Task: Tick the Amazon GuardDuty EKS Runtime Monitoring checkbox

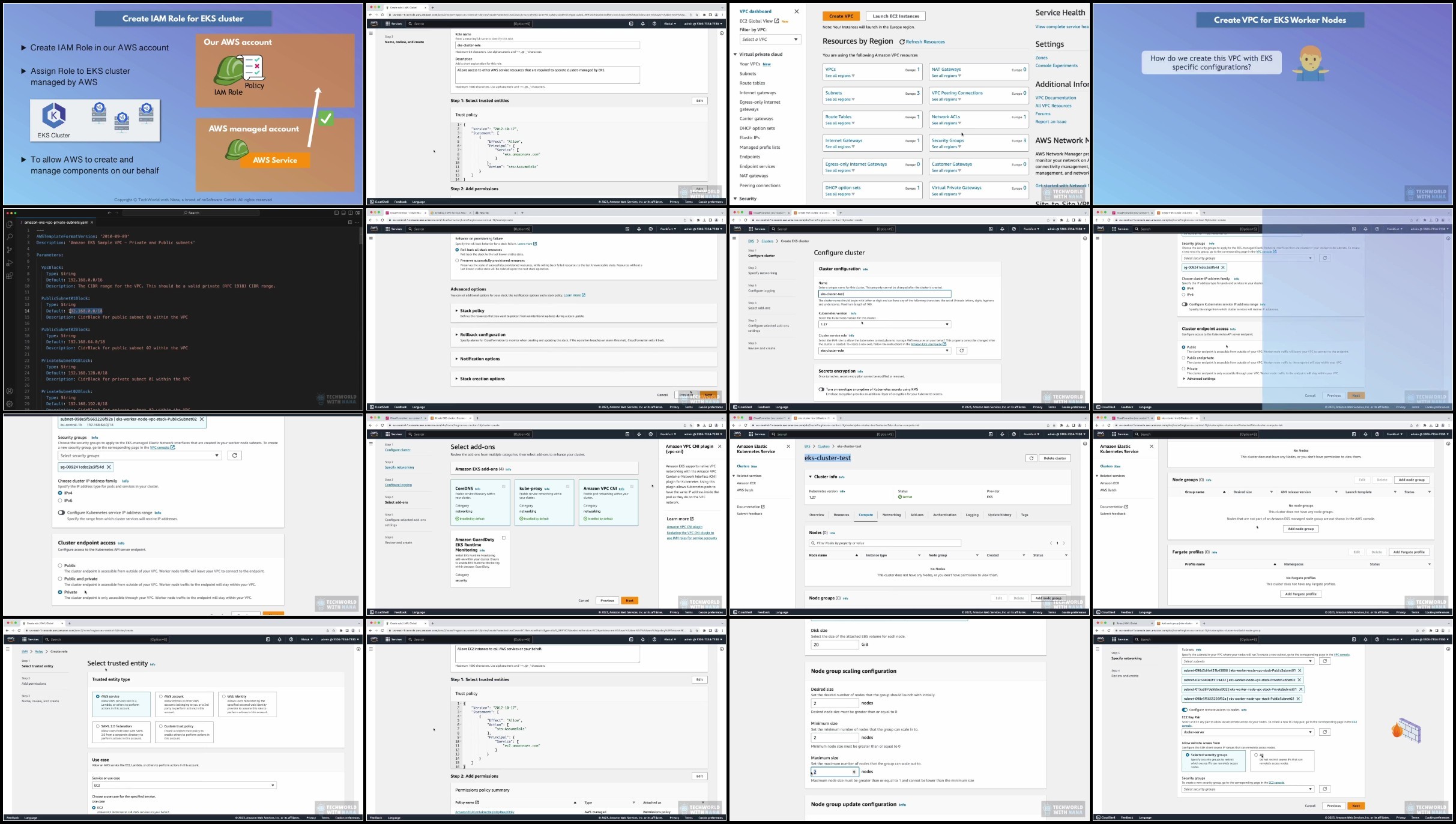Action: click(504, 538)
